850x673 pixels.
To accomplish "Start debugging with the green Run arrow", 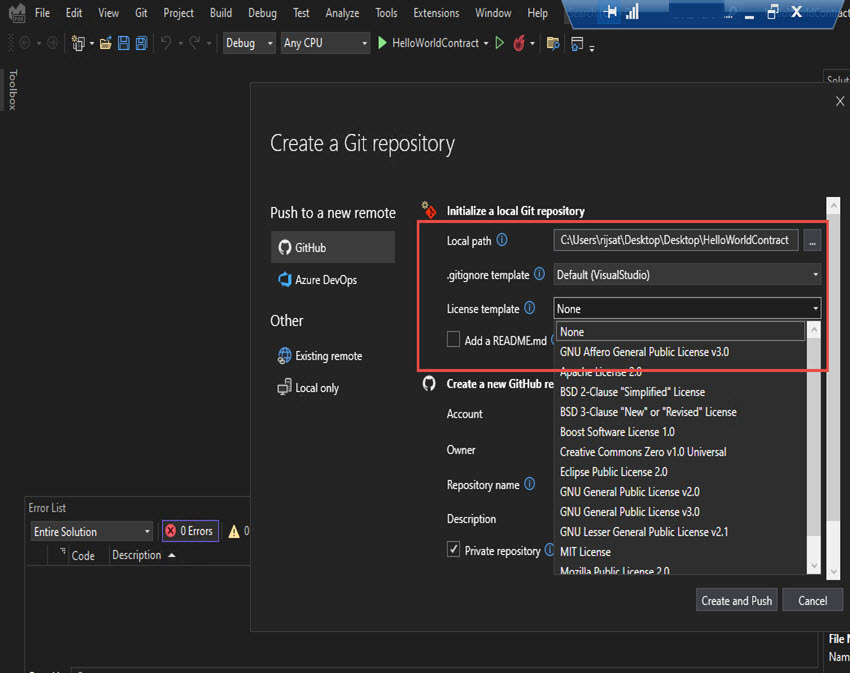I will click(381, 44).
